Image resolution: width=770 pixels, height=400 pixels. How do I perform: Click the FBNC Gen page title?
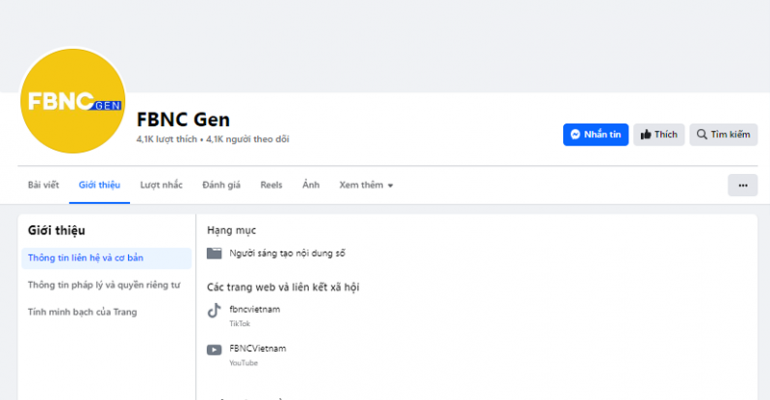[183, 119]
